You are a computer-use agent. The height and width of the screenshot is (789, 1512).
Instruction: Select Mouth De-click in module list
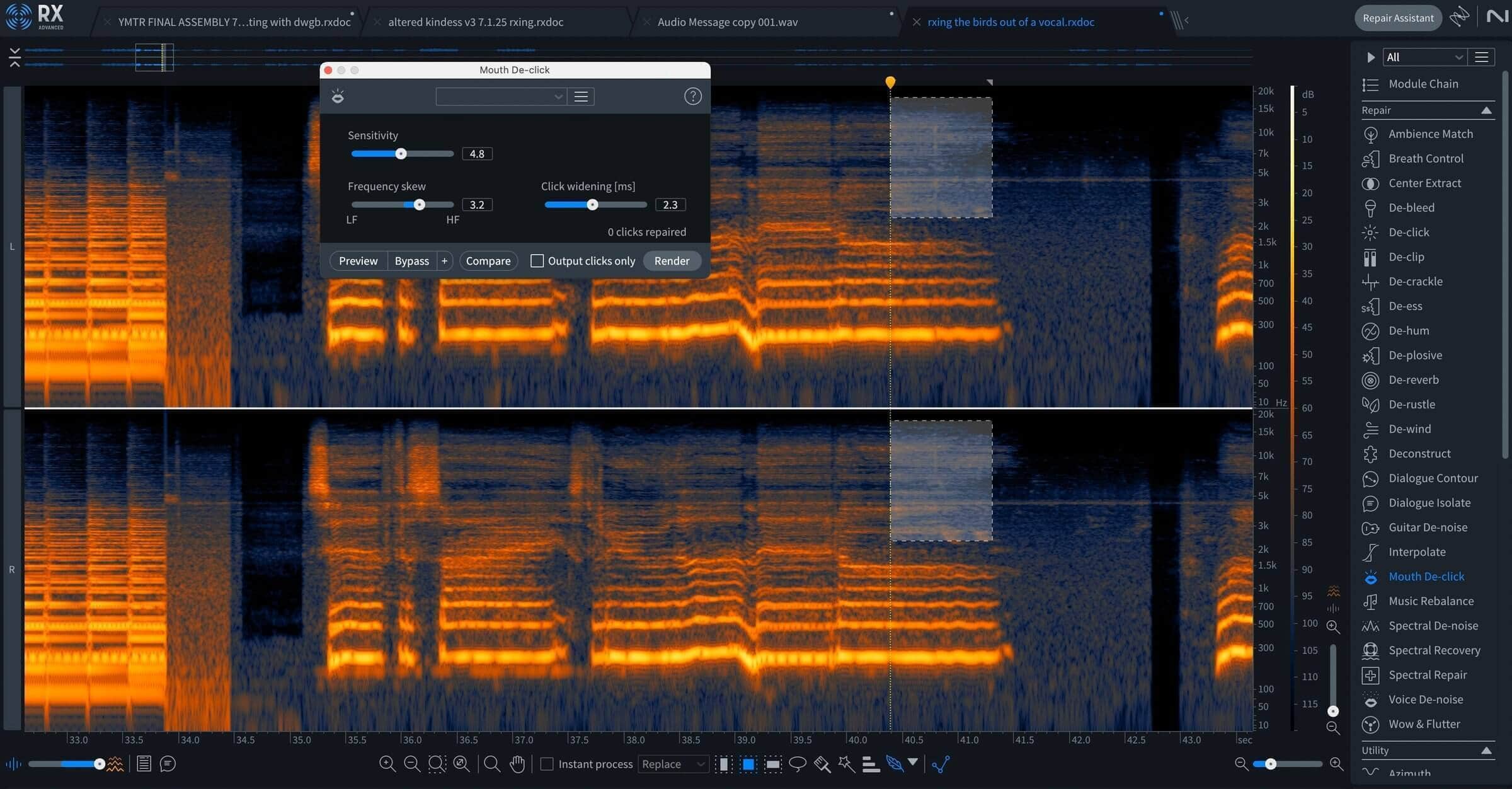(x=1413, y=576)
